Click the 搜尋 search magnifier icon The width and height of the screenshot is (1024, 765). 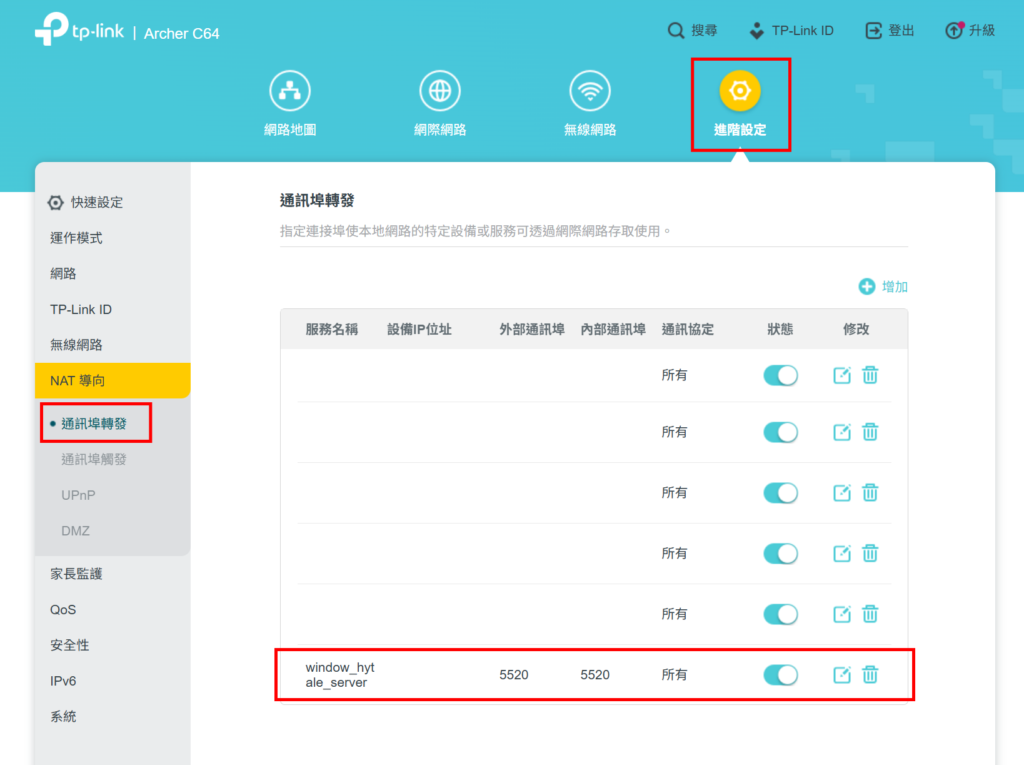pyautogui.click(x=677, y=31)
